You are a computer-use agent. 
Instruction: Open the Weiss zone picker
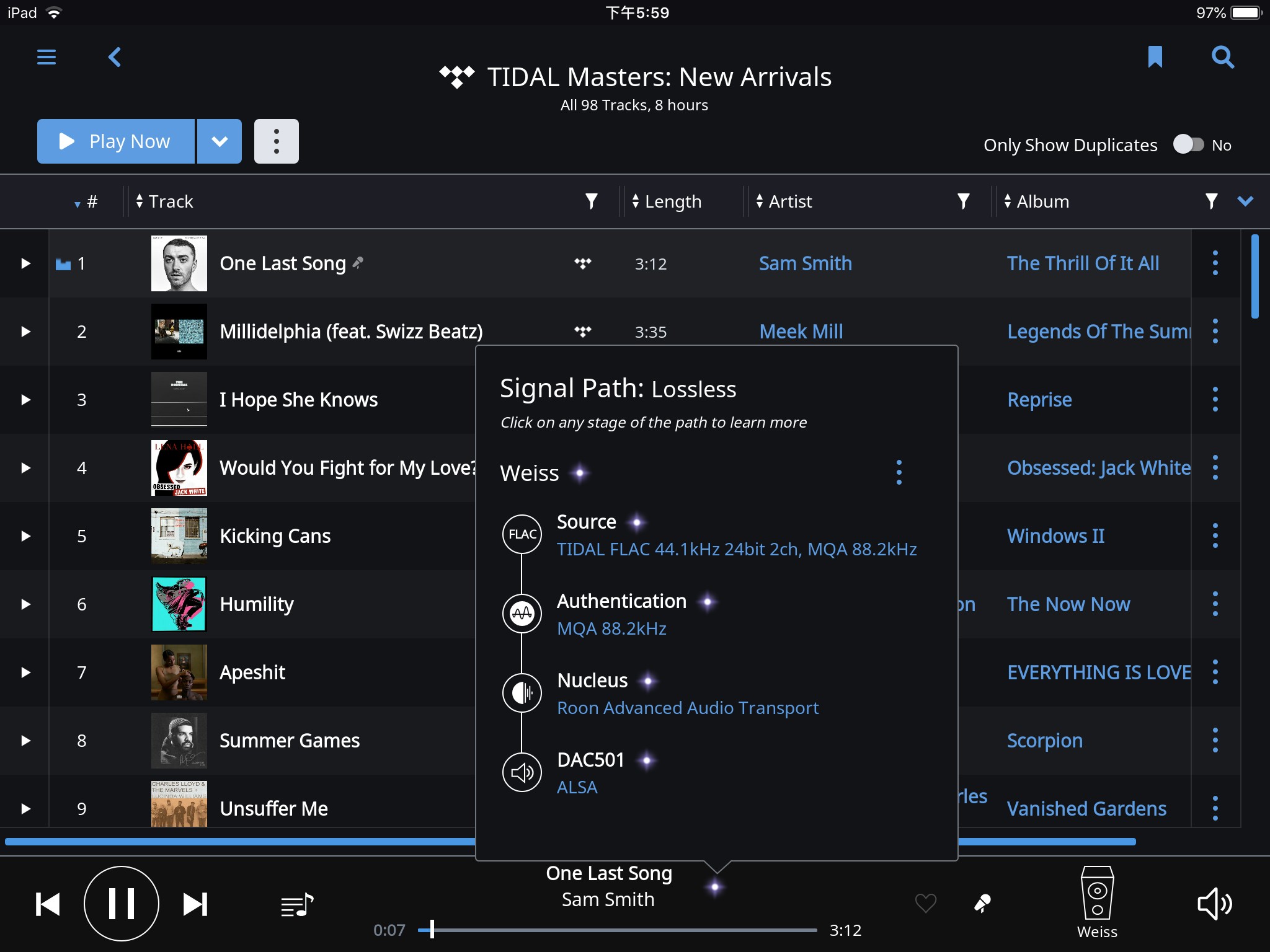tap(1097, 903)
